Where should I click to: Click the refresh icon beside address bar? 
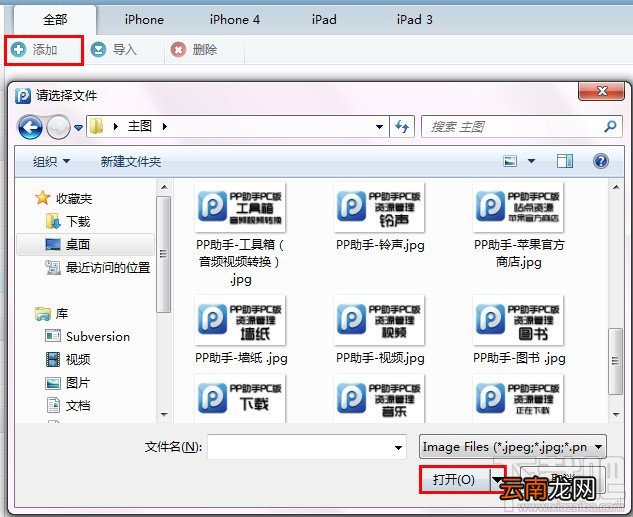pos(402,127)
